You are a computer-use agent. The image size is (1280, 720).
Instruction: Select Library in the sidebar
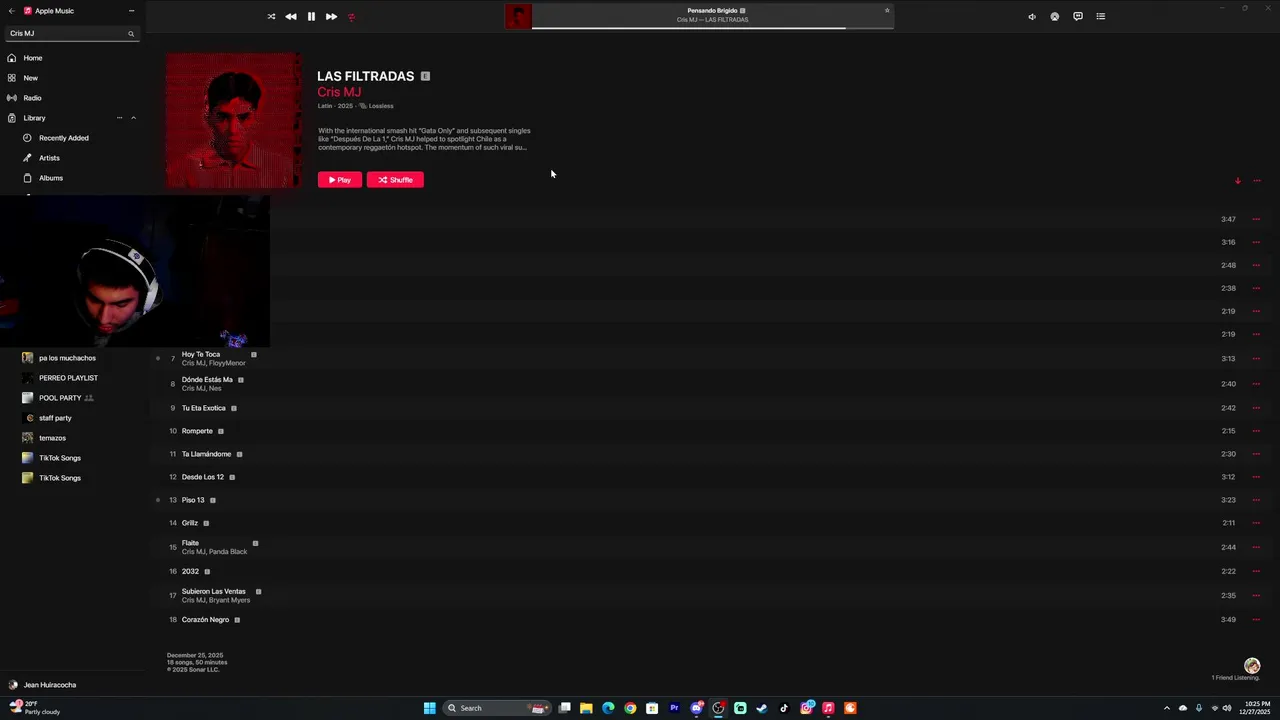[x=34, y=118]
